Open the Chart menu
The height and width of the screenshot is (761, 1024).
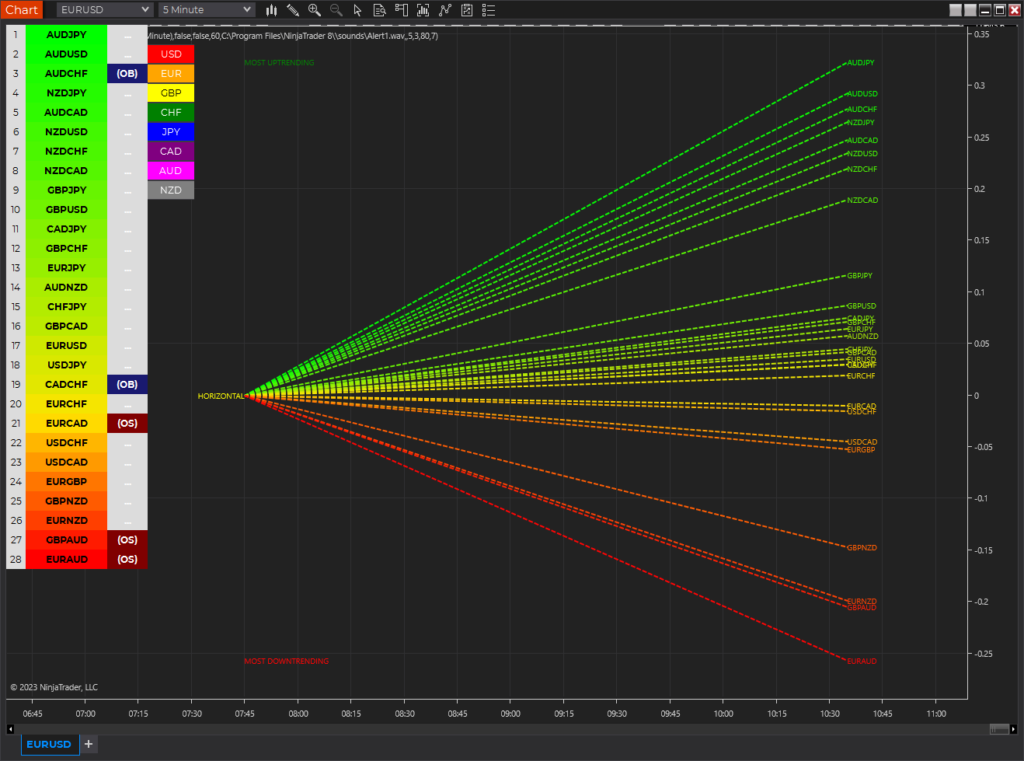20,10
